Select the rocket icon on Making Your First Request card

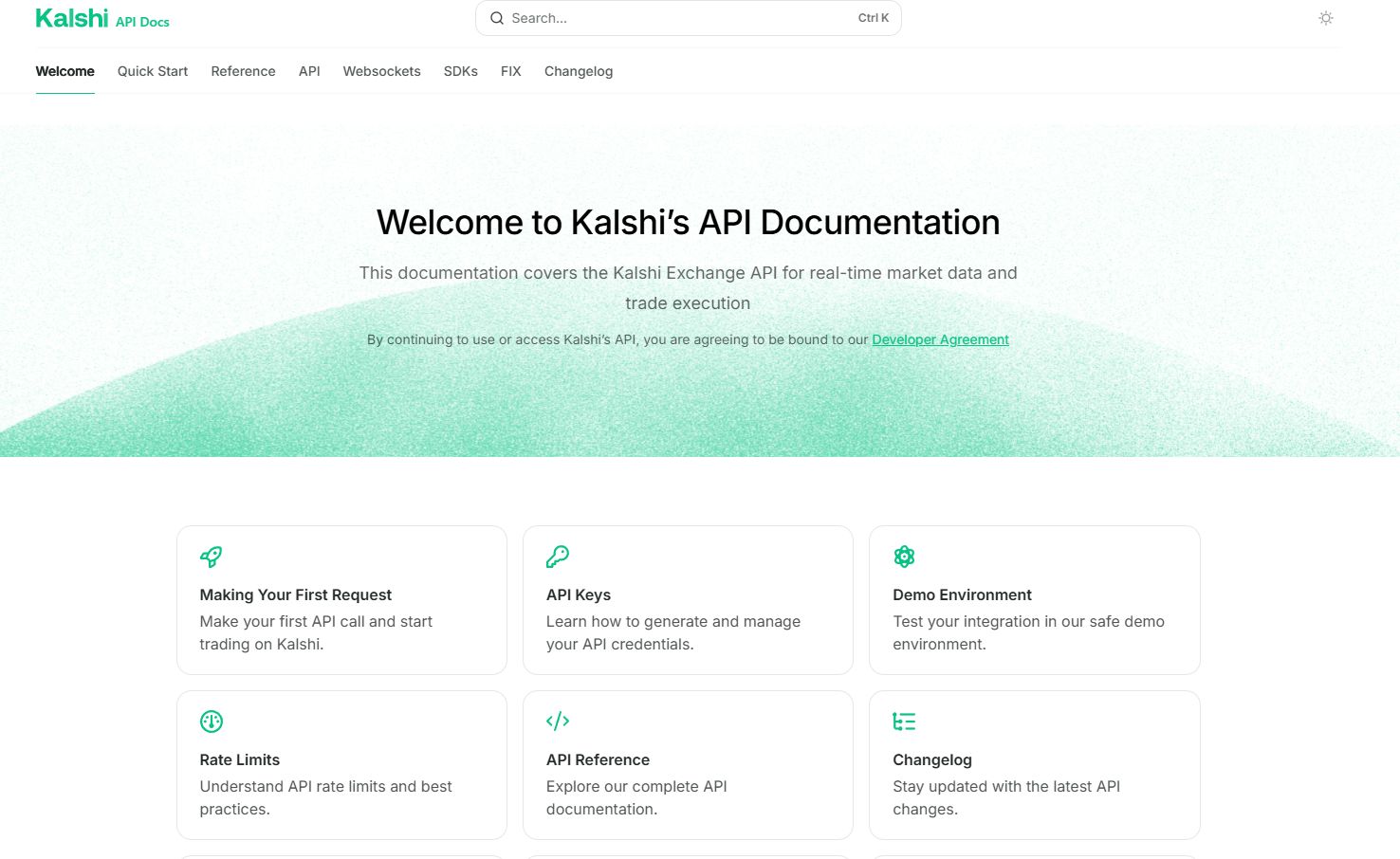tap(211, 557)
